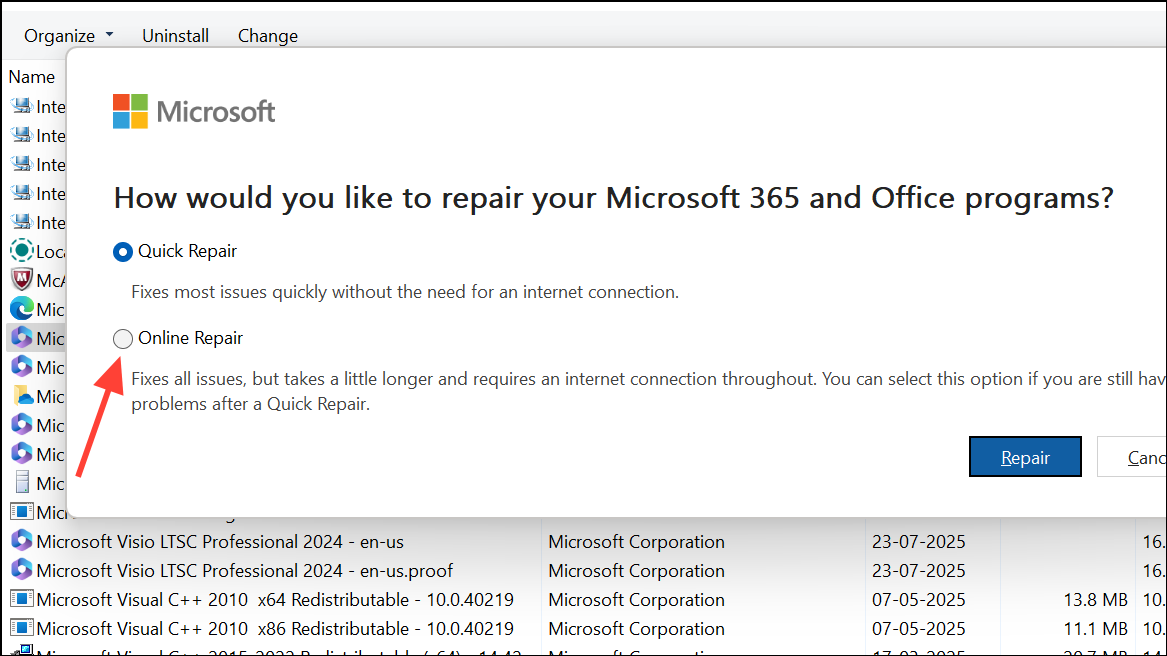
Task: Click the Visual C++ 2010 x64 Redistributable icon
Action: [x=22, y=599]
